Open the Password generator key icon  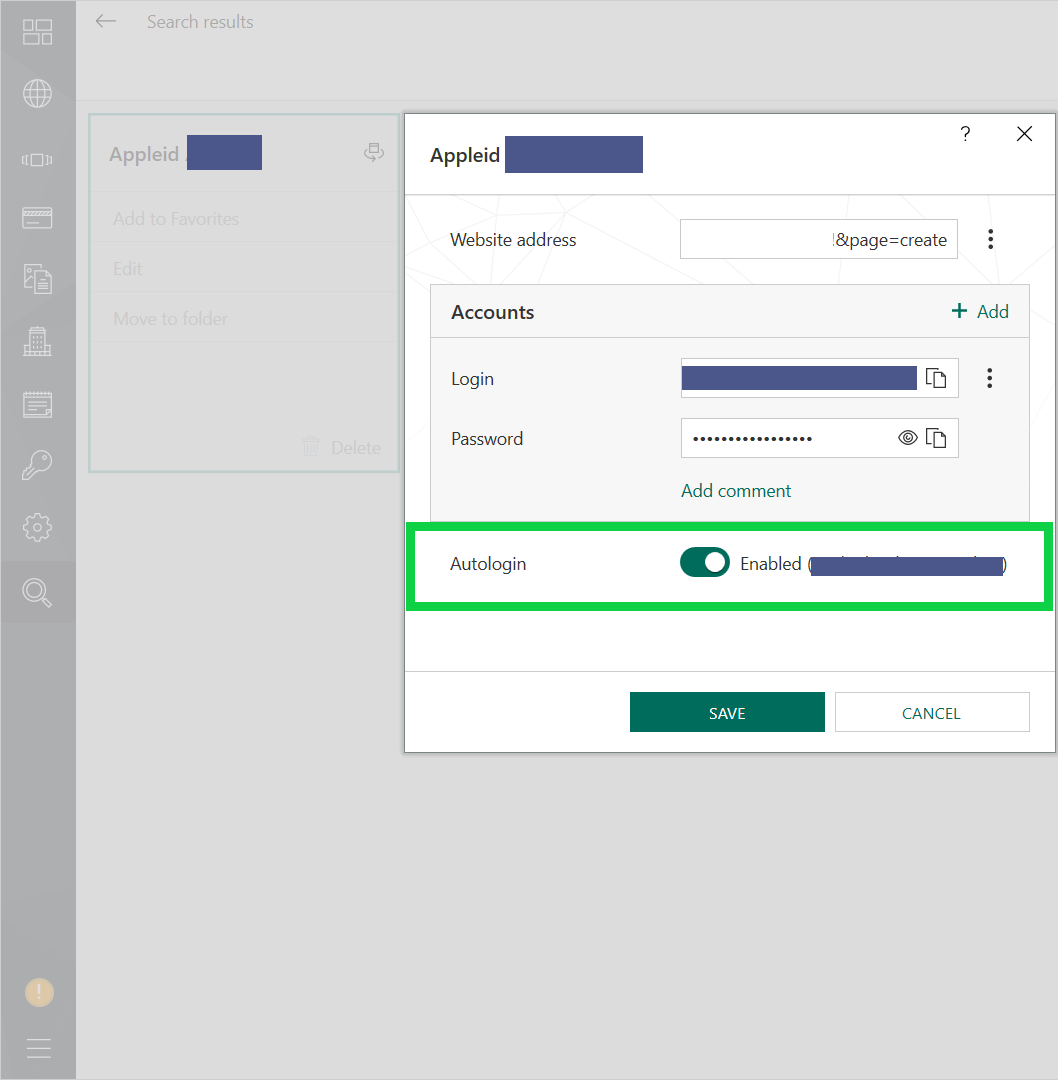[x=37, y=465]
